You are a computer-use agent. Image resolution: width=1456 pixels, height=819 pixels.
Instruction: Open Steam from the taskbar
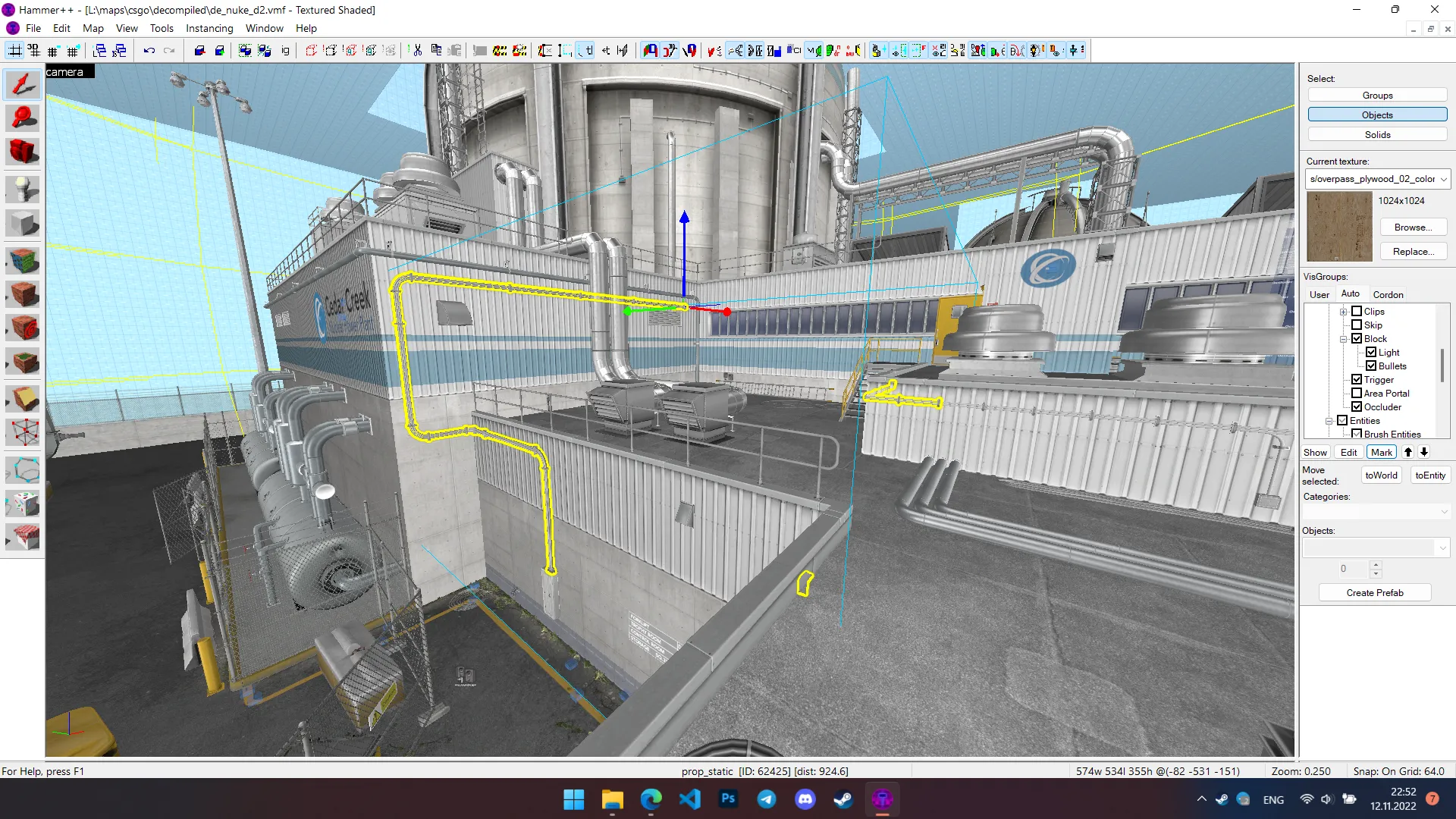(x=843, y=799)
